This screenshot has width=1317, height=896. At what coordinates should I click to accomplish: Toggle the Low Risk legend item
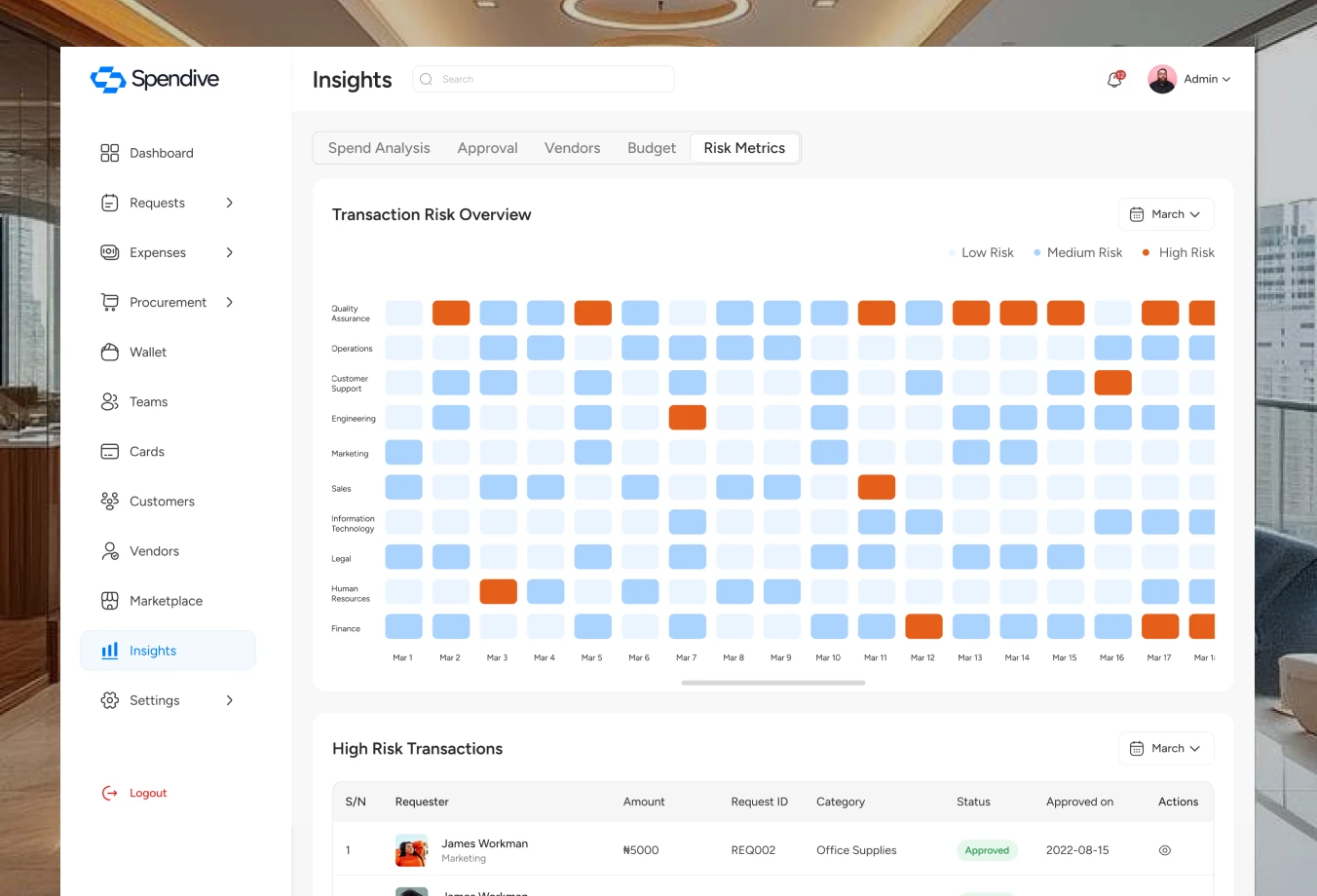(x=981, y=252)
